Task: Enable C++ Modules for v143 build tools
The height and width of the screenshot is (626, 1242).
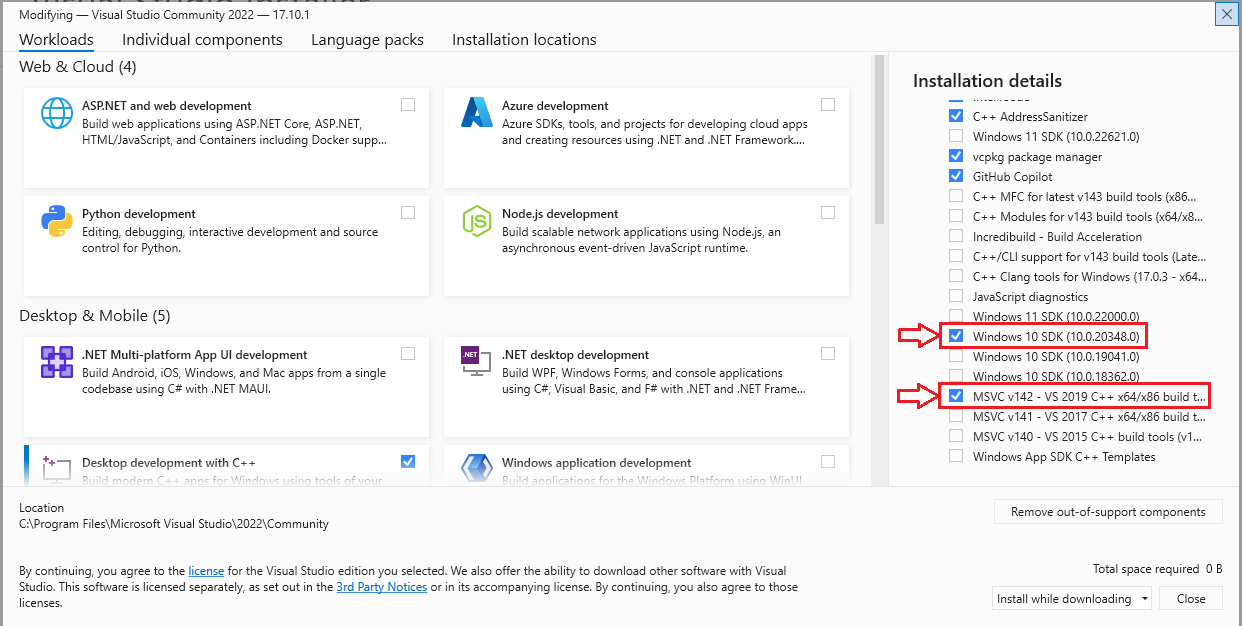Action: click(956, 216)
